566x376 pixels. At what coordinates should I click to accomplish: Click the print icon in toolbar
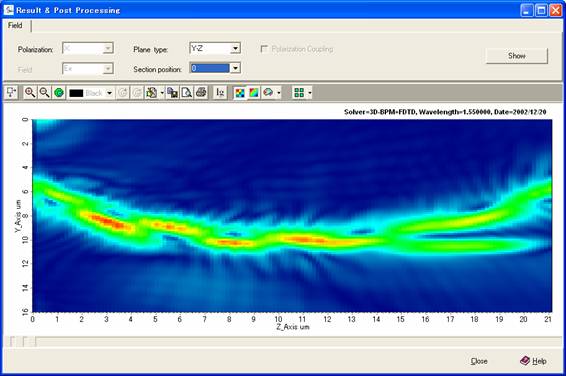coord(201,93)
